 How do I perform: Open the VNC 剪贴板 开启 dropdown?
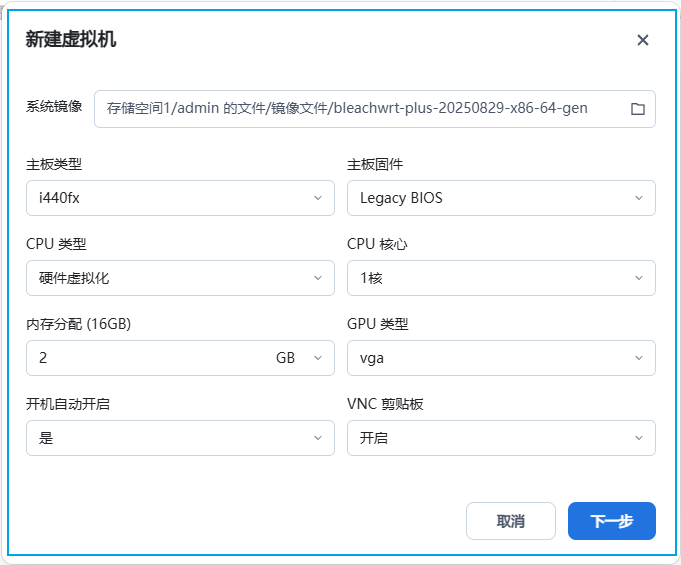click(x=501, y=438)
